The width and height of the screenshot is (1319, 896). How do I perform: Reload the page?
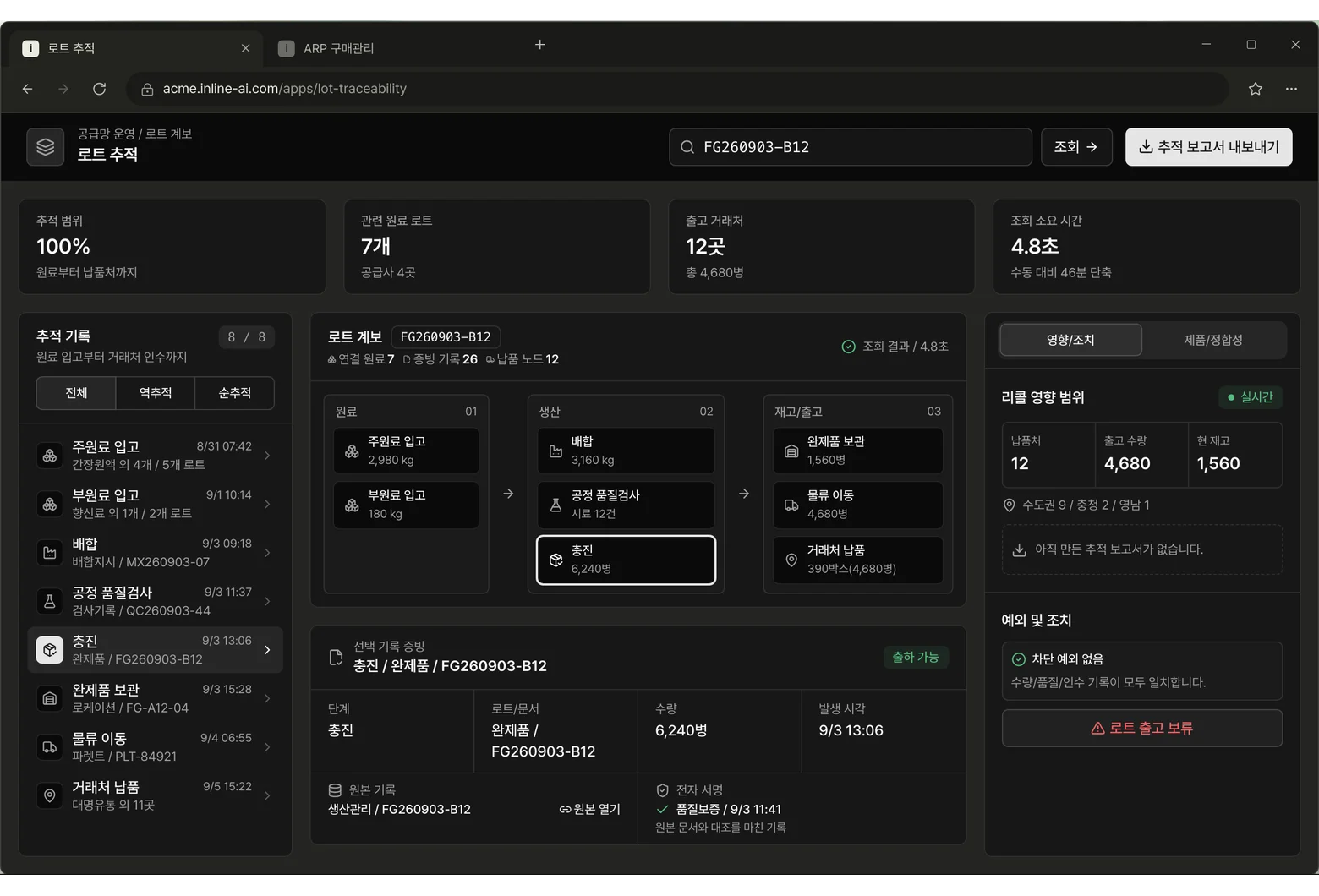click(x=99, y=89)
